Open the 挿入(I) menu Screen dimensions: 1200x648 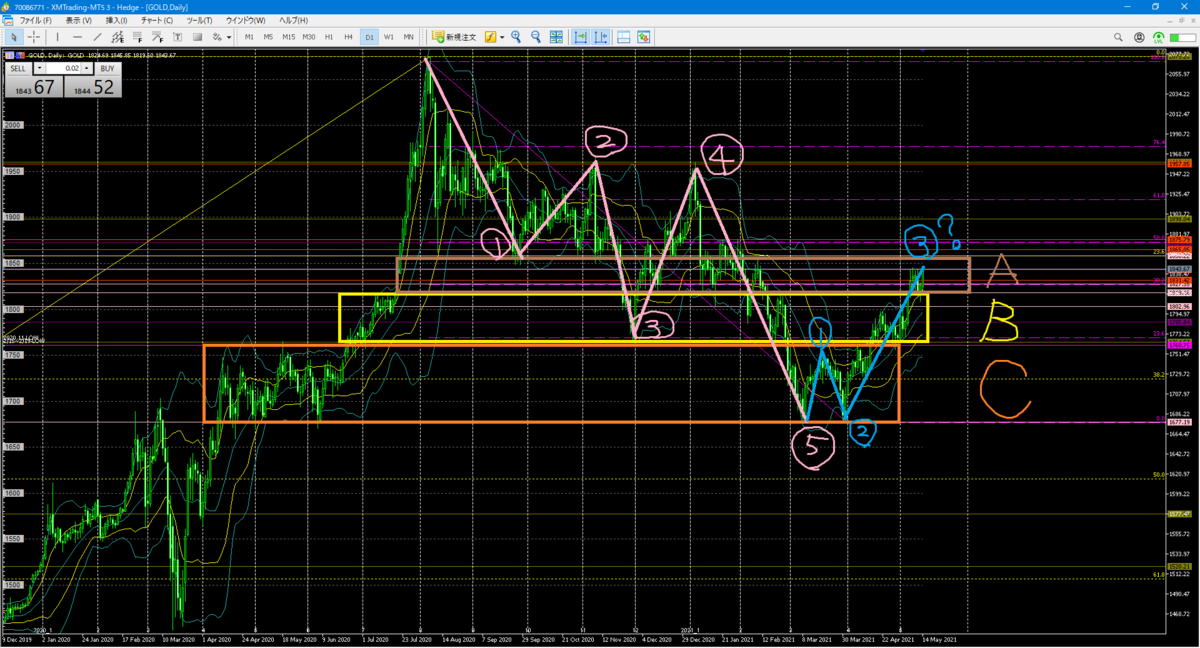pyautogui.click(x=116, y=20)
